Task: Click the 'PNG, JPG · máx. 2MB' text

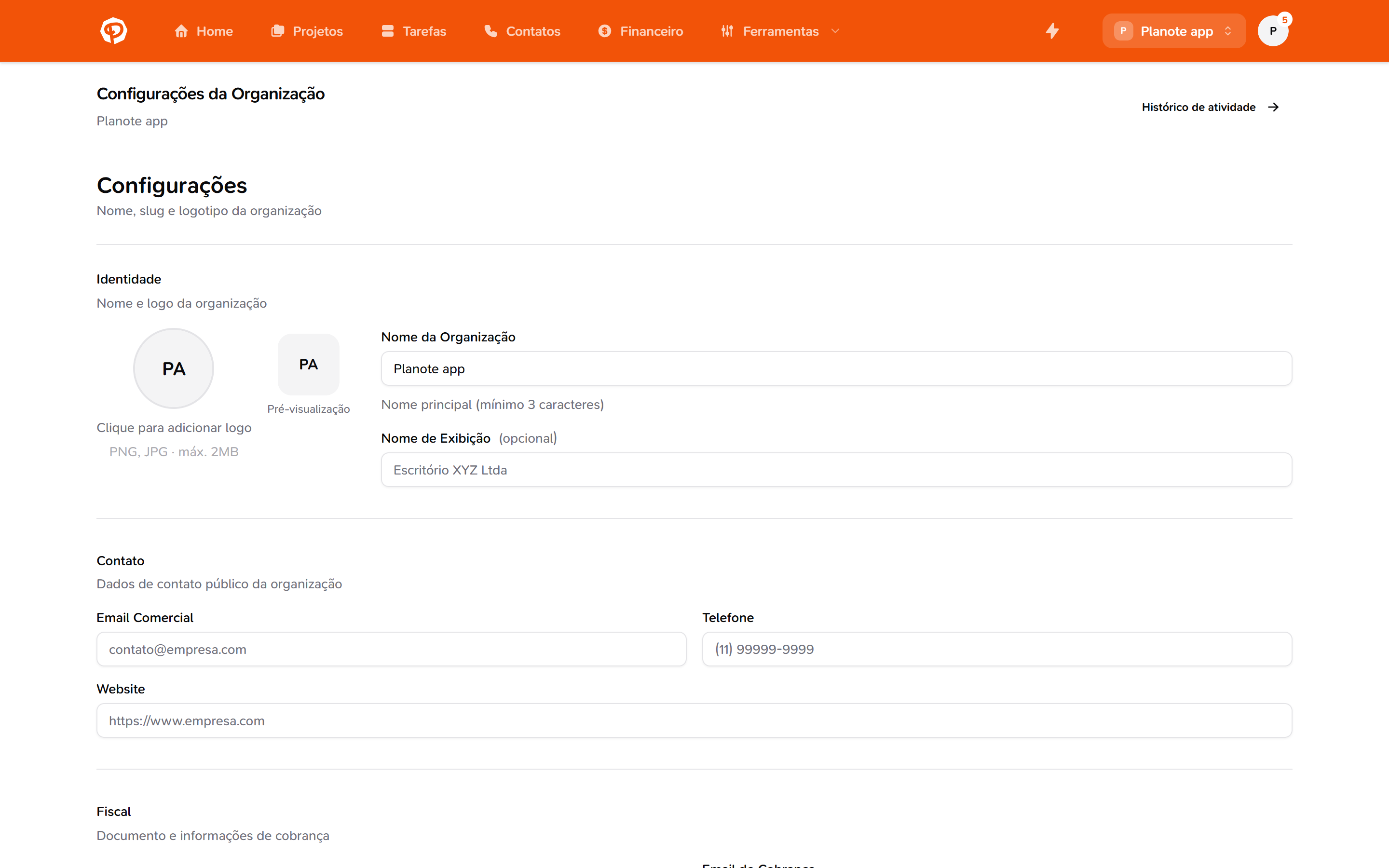Action: click(174, 452)
